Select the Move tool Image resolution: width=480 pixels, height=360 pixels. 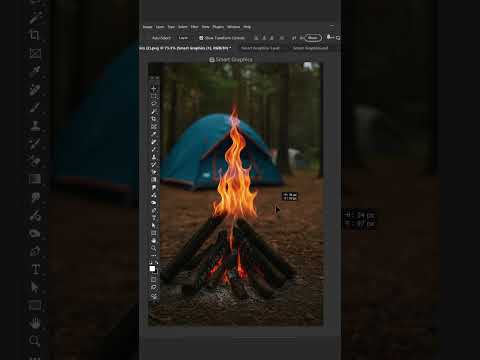[154, 89]
